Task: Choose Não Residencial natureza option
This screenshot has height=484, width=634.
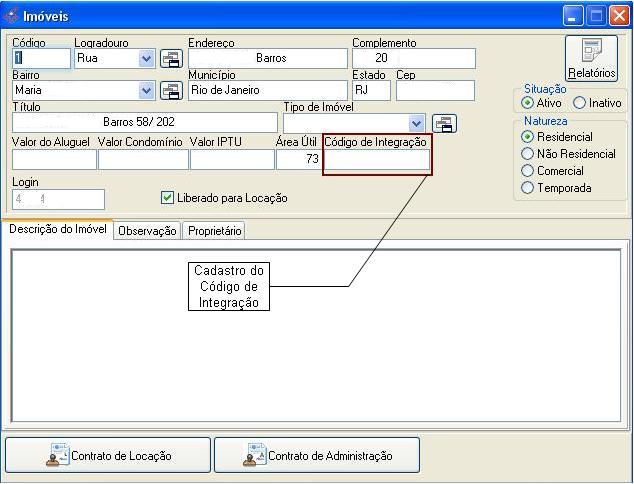Action: (528, 154)
